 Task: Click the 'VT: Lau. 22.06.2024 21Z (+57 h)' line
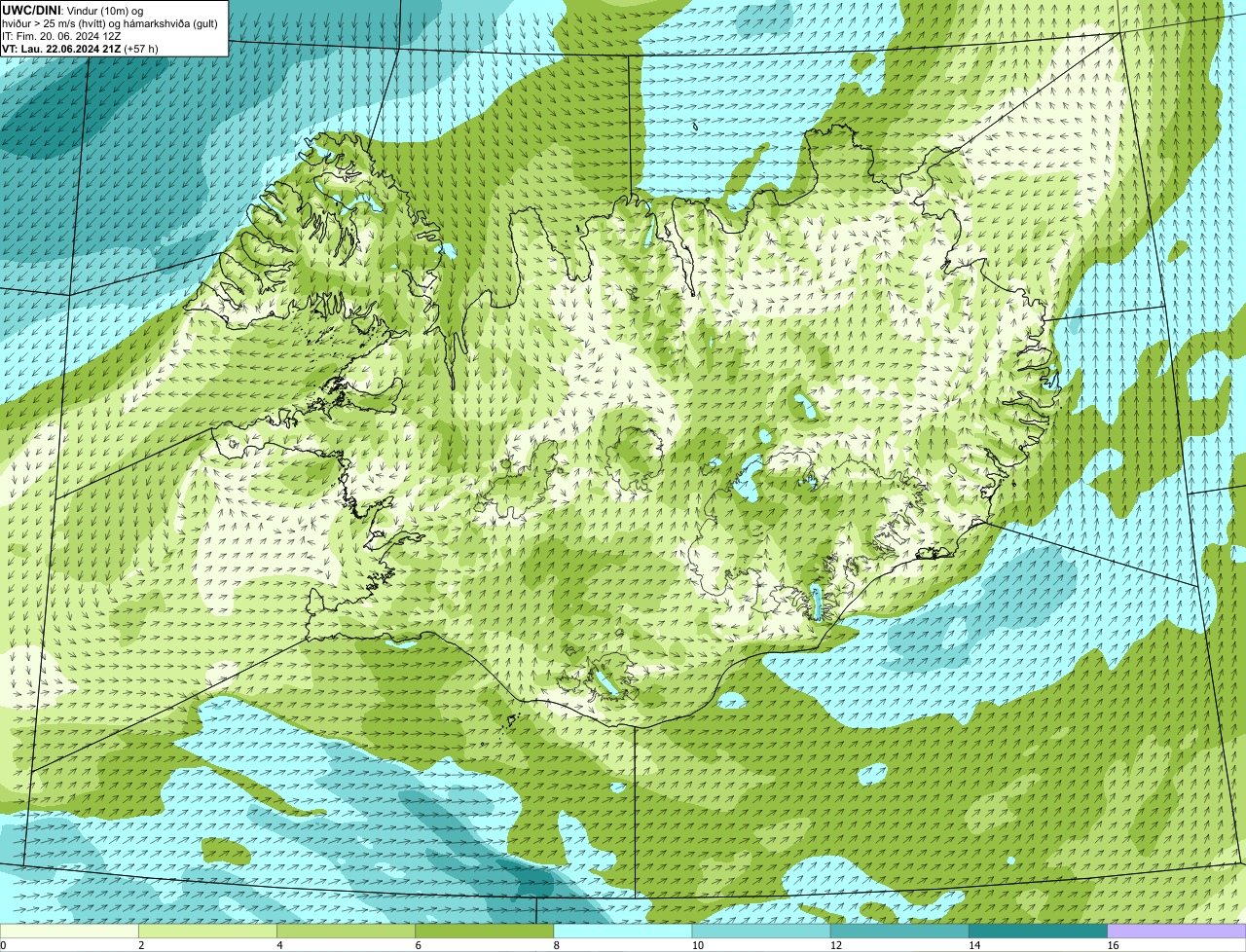tap(80, 49)
